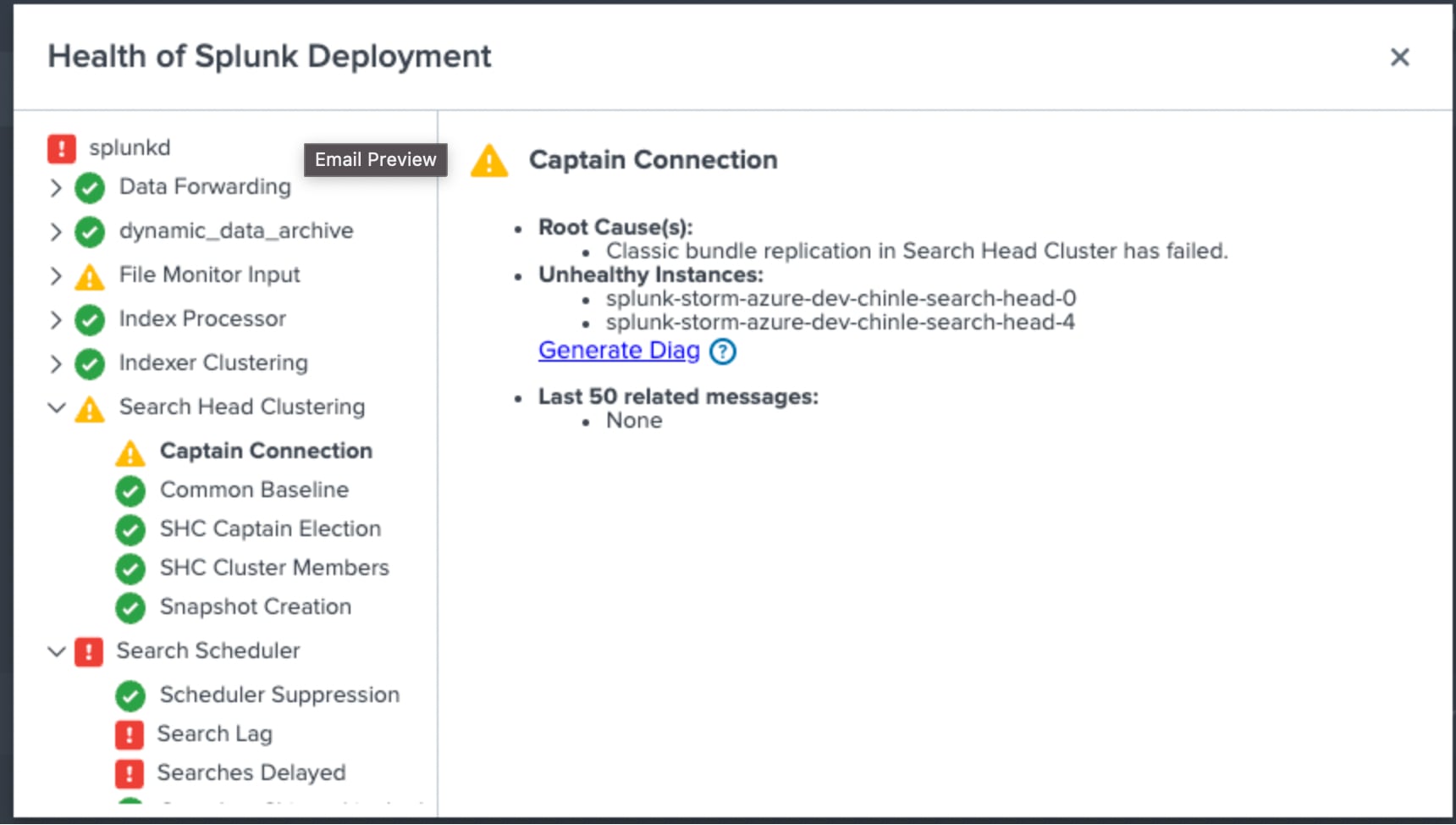The width and height of the screenshot is (1456, 825).
Task: Click green check icon beside Common Baseline
Action: [x=130, y=490]
